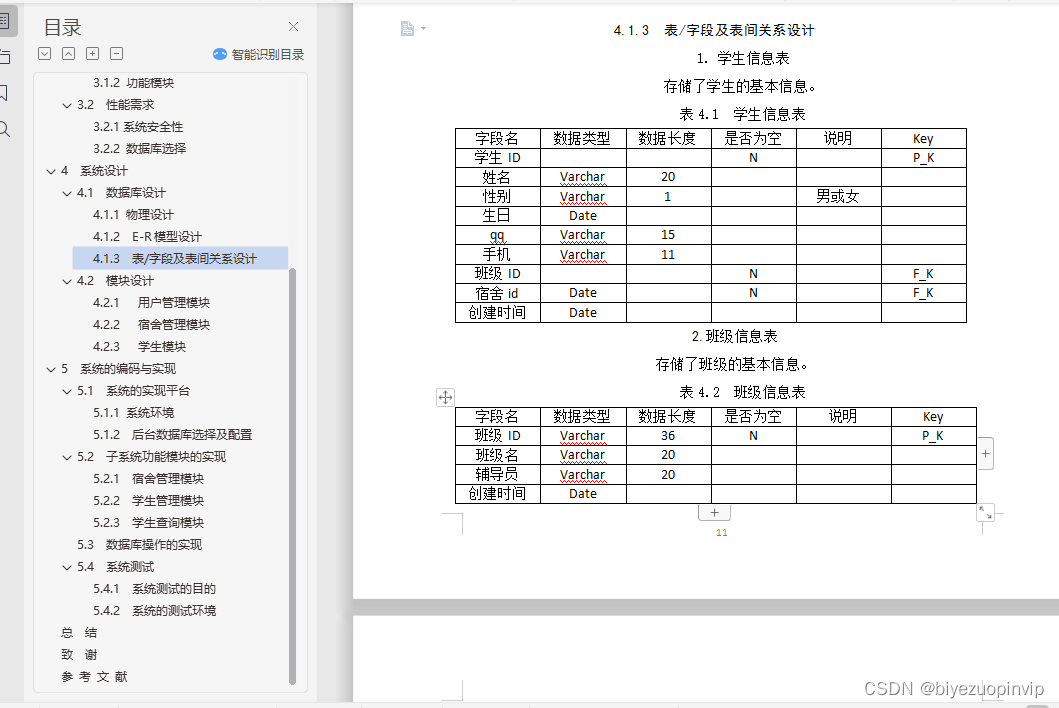Viewport: 1059px width, 708px height.
Task: Click the '+' expand-all button in the 目录 toolbar
Action: point(92,53)
